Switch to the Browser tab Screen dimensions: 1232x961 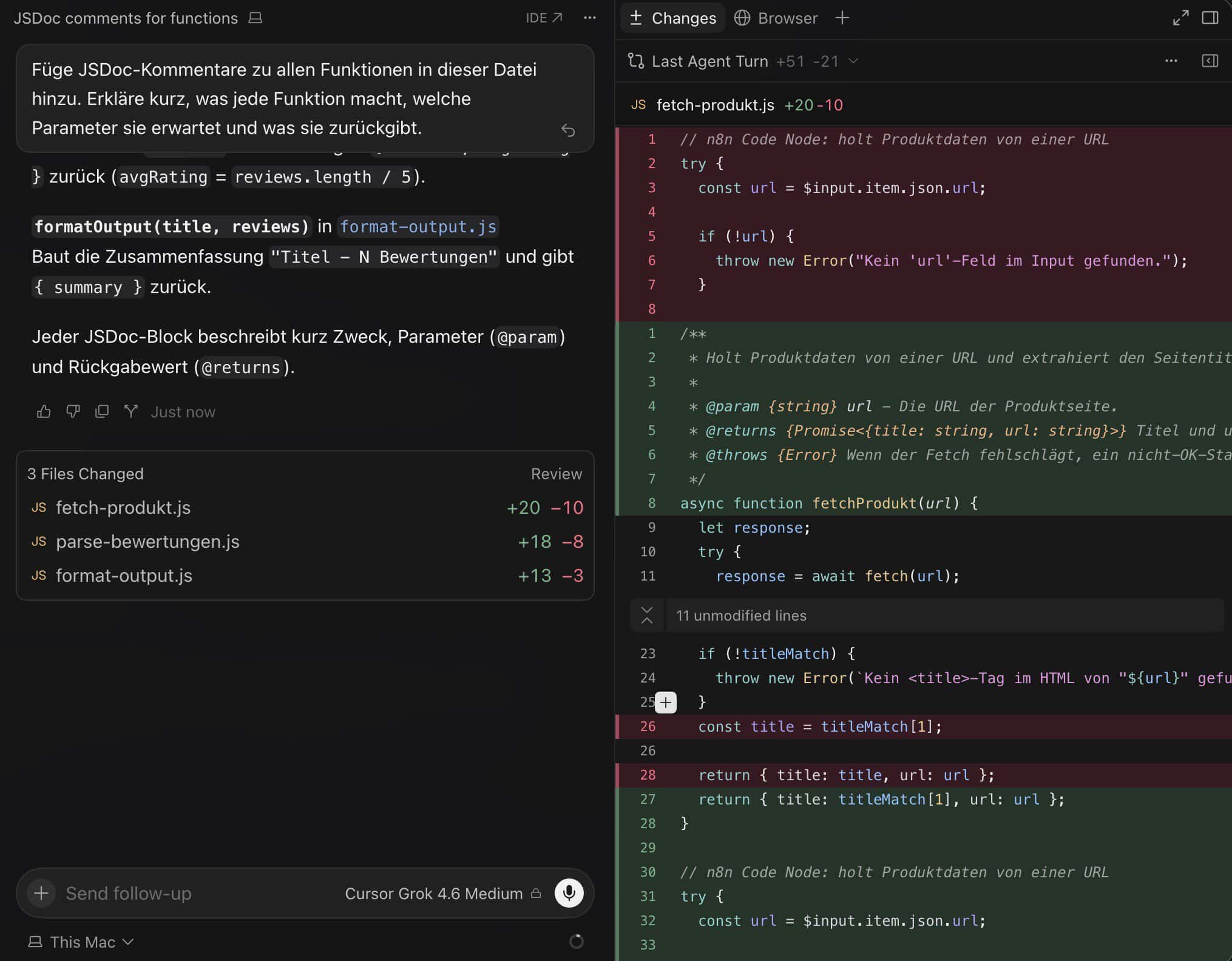pyautogui.click(x=776, y=18)
